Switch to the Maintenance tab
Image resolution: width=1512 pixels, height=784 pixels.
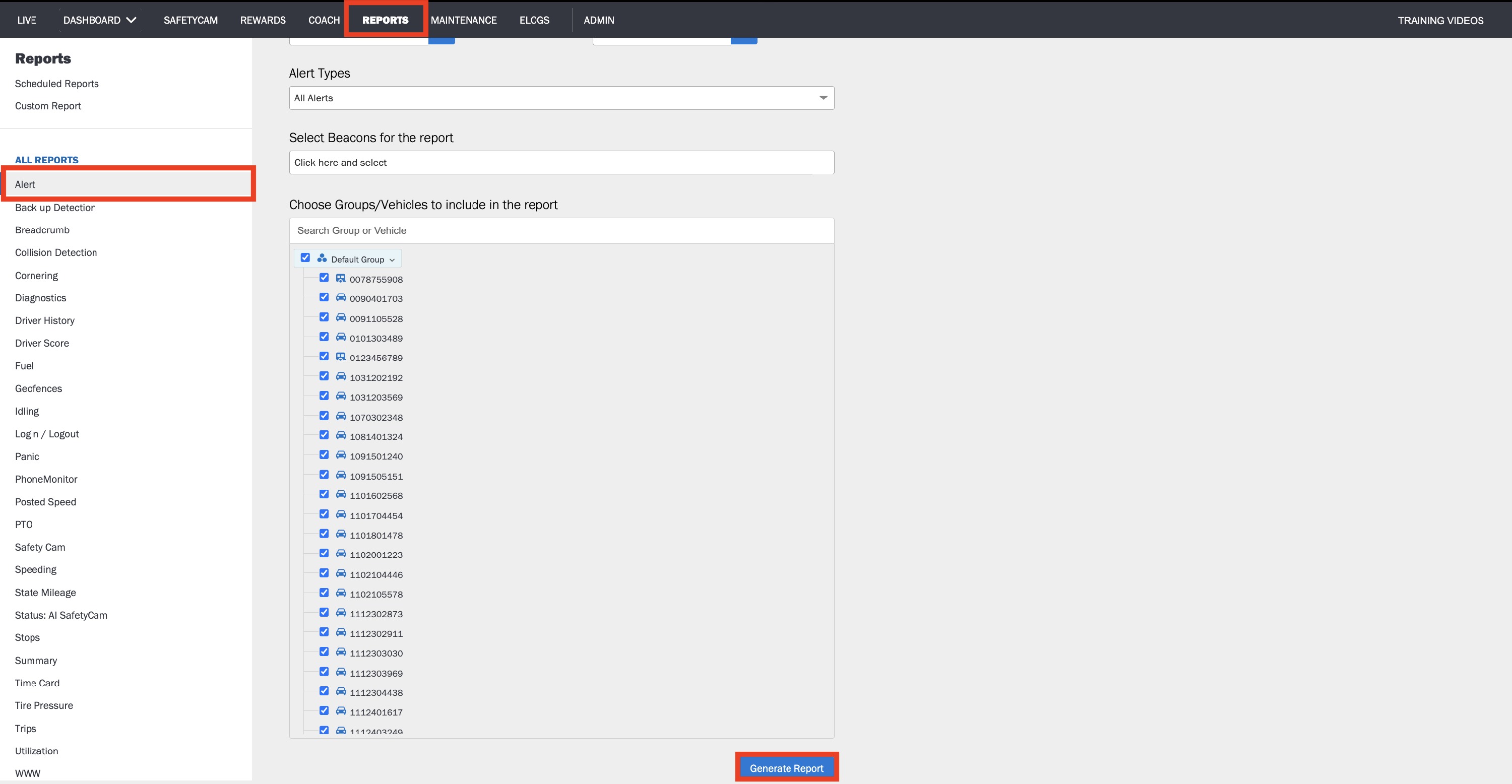464,20
